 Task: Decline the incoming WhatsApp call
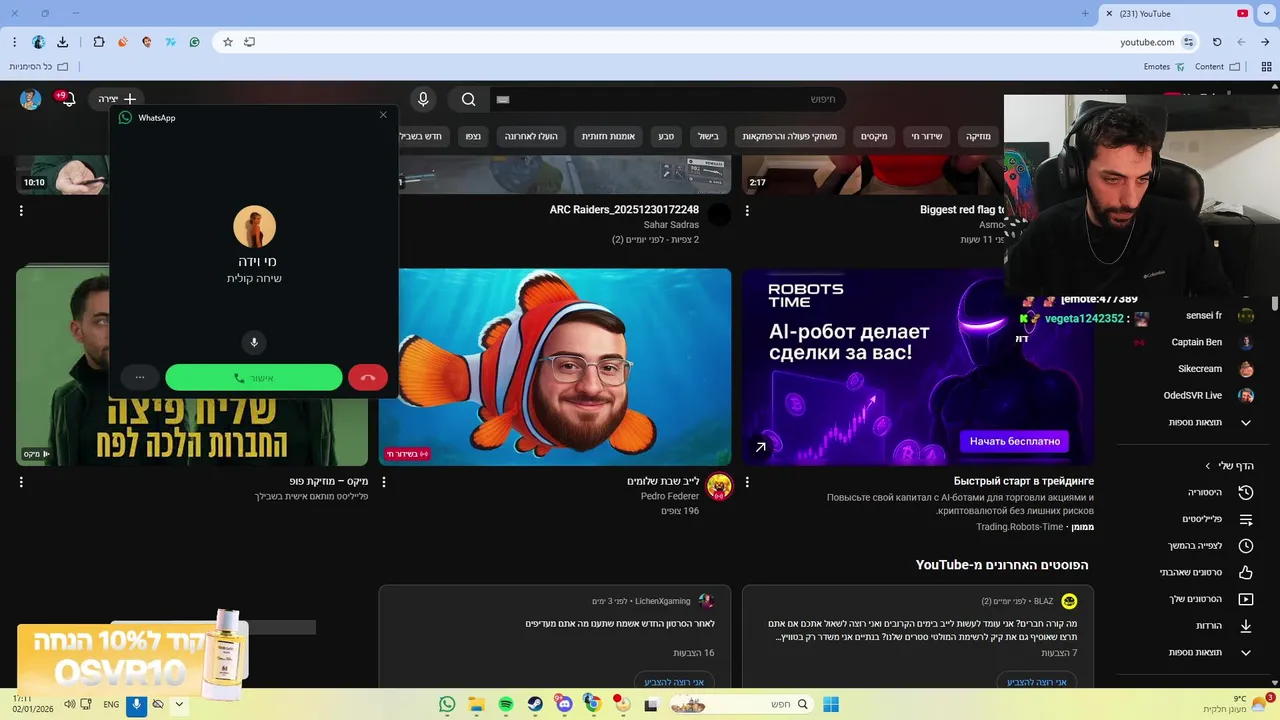point(368,378)
